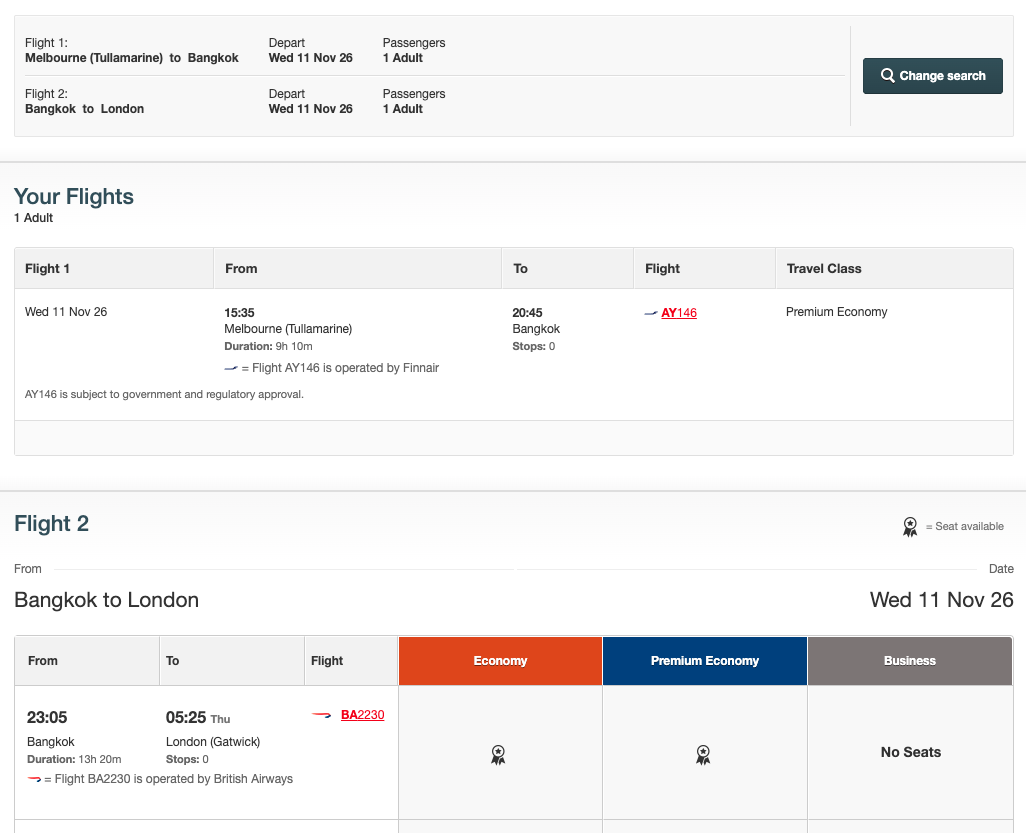Screen dimensions: 1026x833
Task: Select the Premium Economy seat available icon
Action: click(703, 754)
